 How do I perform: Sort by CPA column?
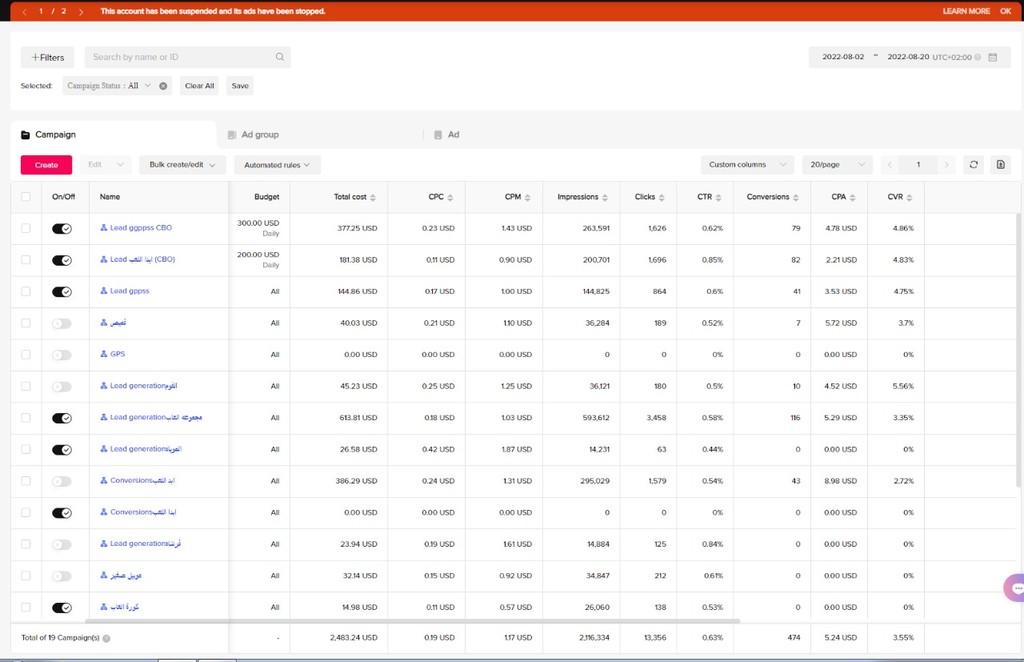point(852,197)
